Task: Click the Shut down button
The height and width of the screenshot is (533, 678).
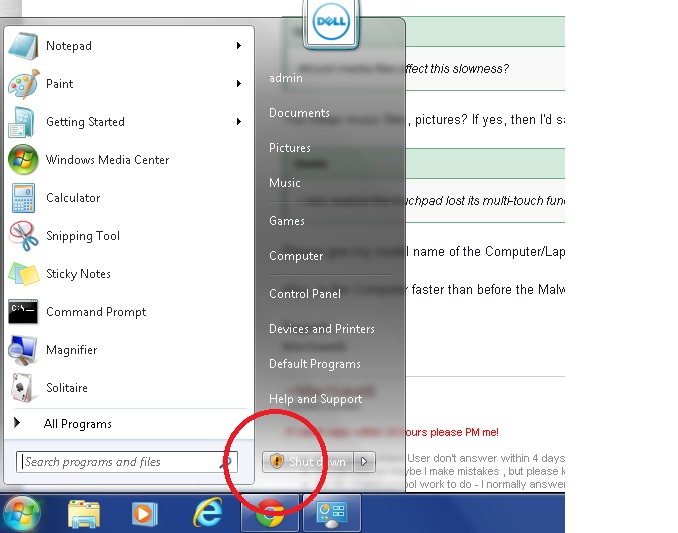Action: (308, 462)
